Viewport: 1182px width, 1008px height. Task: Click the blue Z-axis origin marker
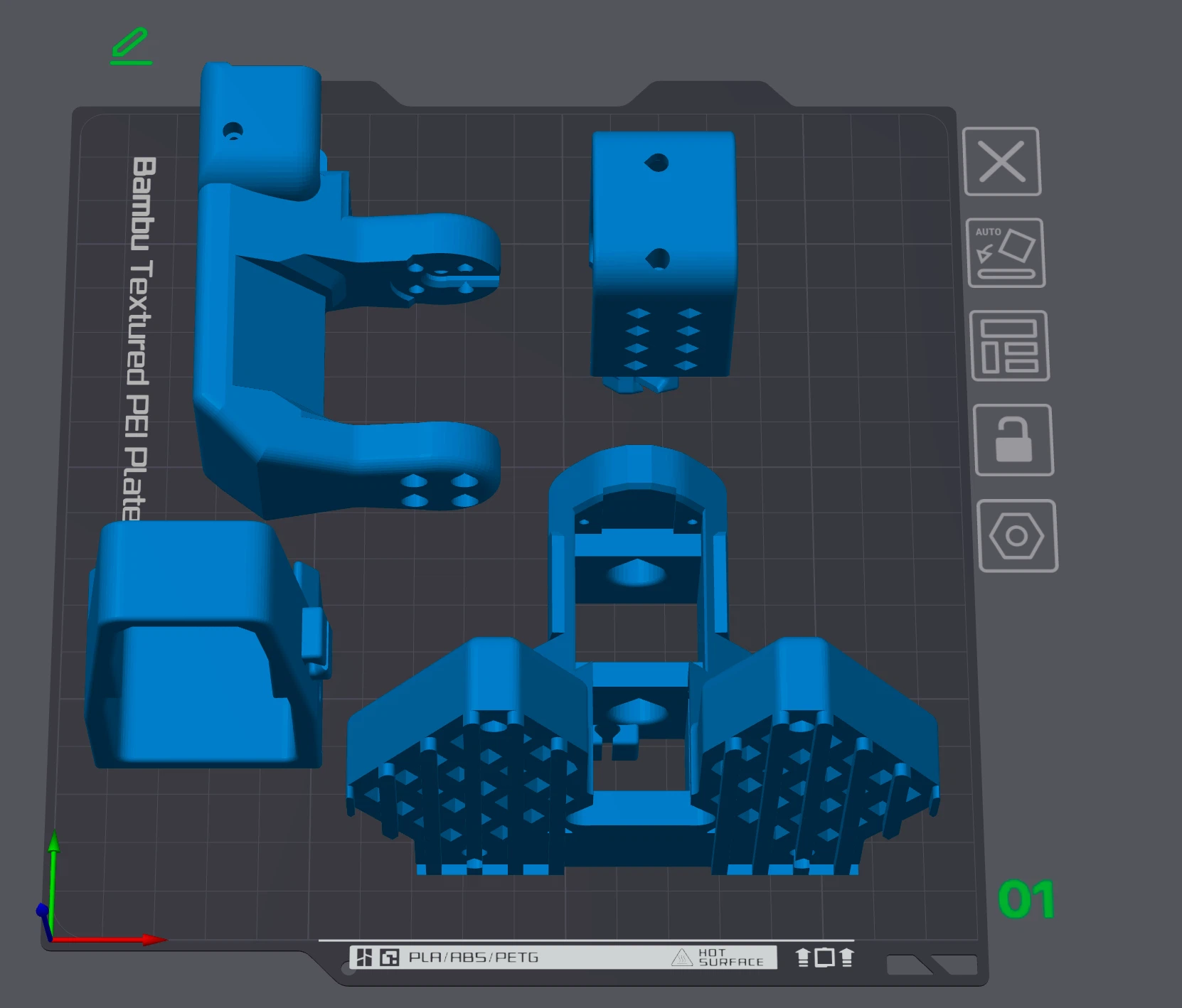[43, 911]
